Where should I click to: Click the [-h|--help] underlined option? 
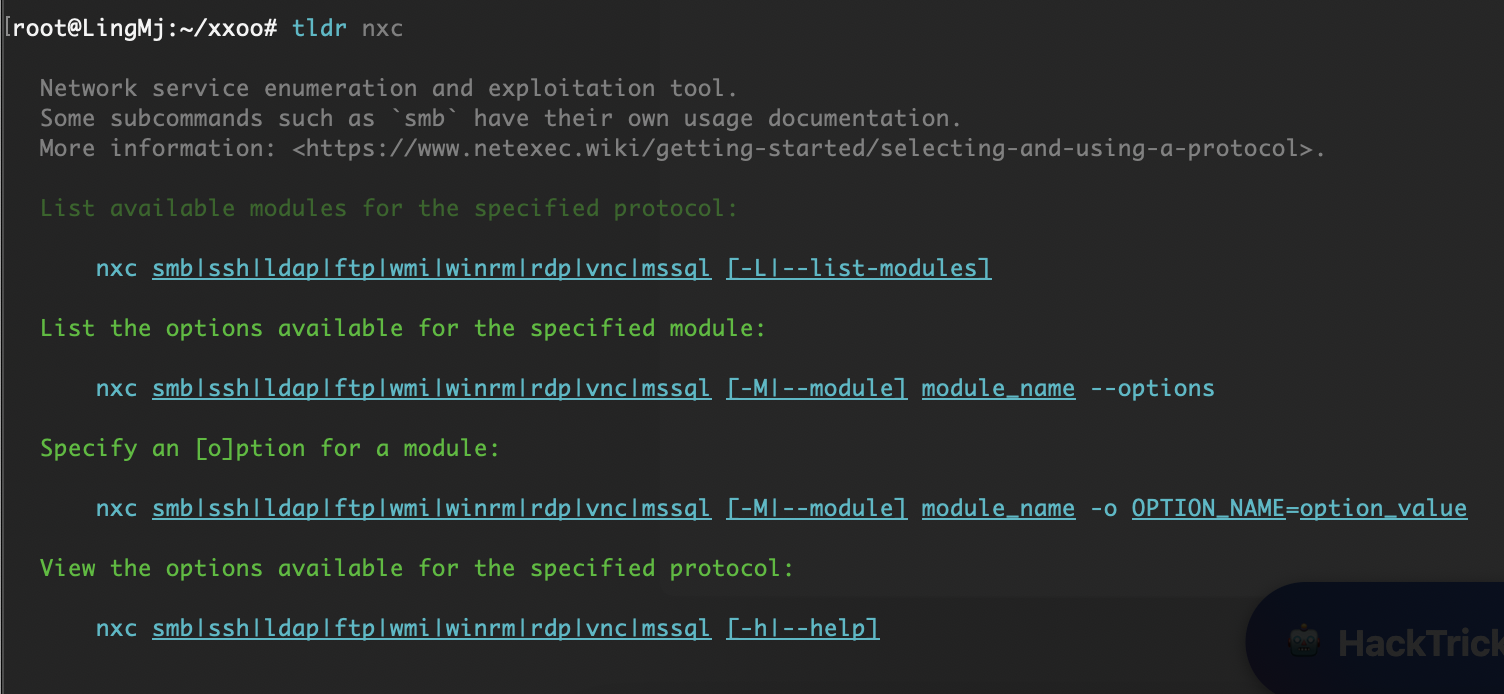(803, 628)
